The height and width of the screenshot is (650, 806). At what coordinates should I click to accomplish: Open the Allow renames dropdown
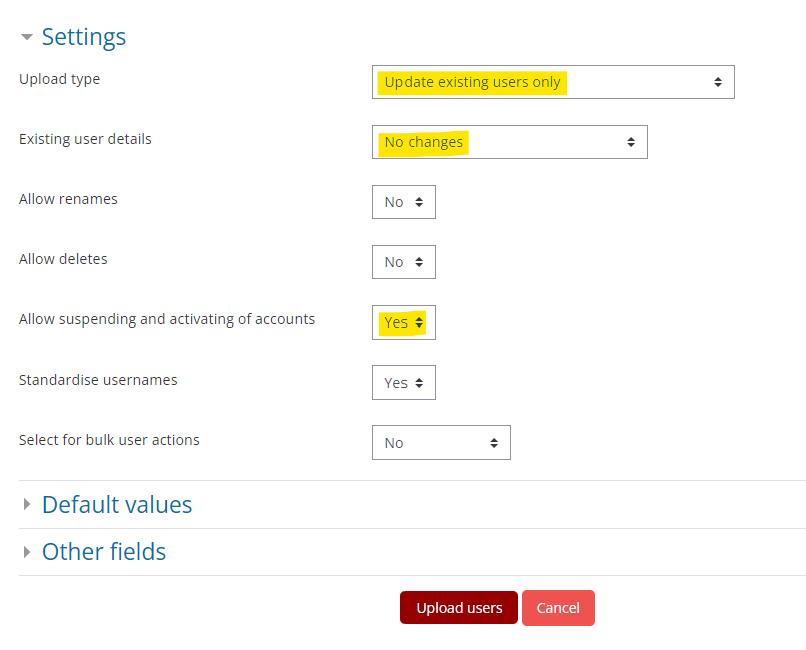(x=403, y=202)
